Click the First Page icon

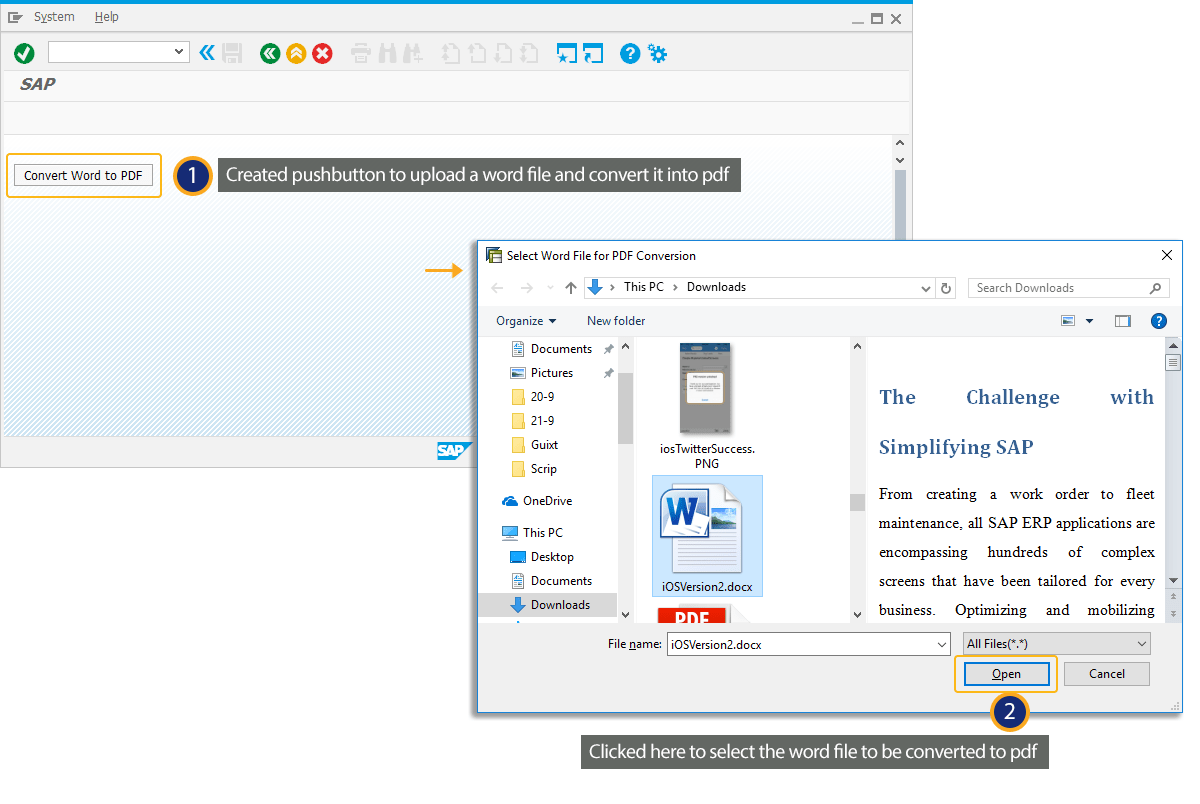pos(452,53)
